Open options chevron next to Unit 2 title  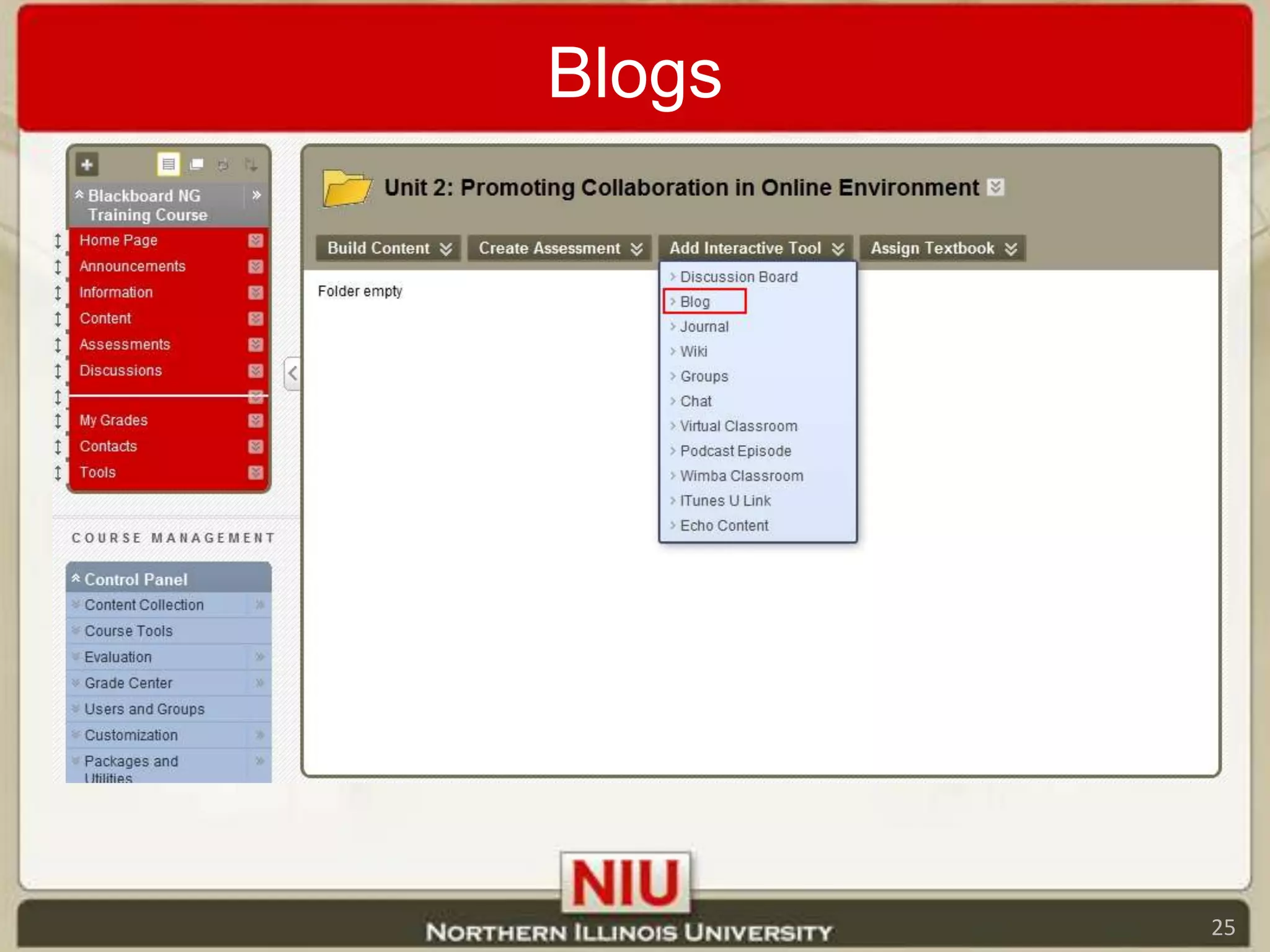coord(995,187)
